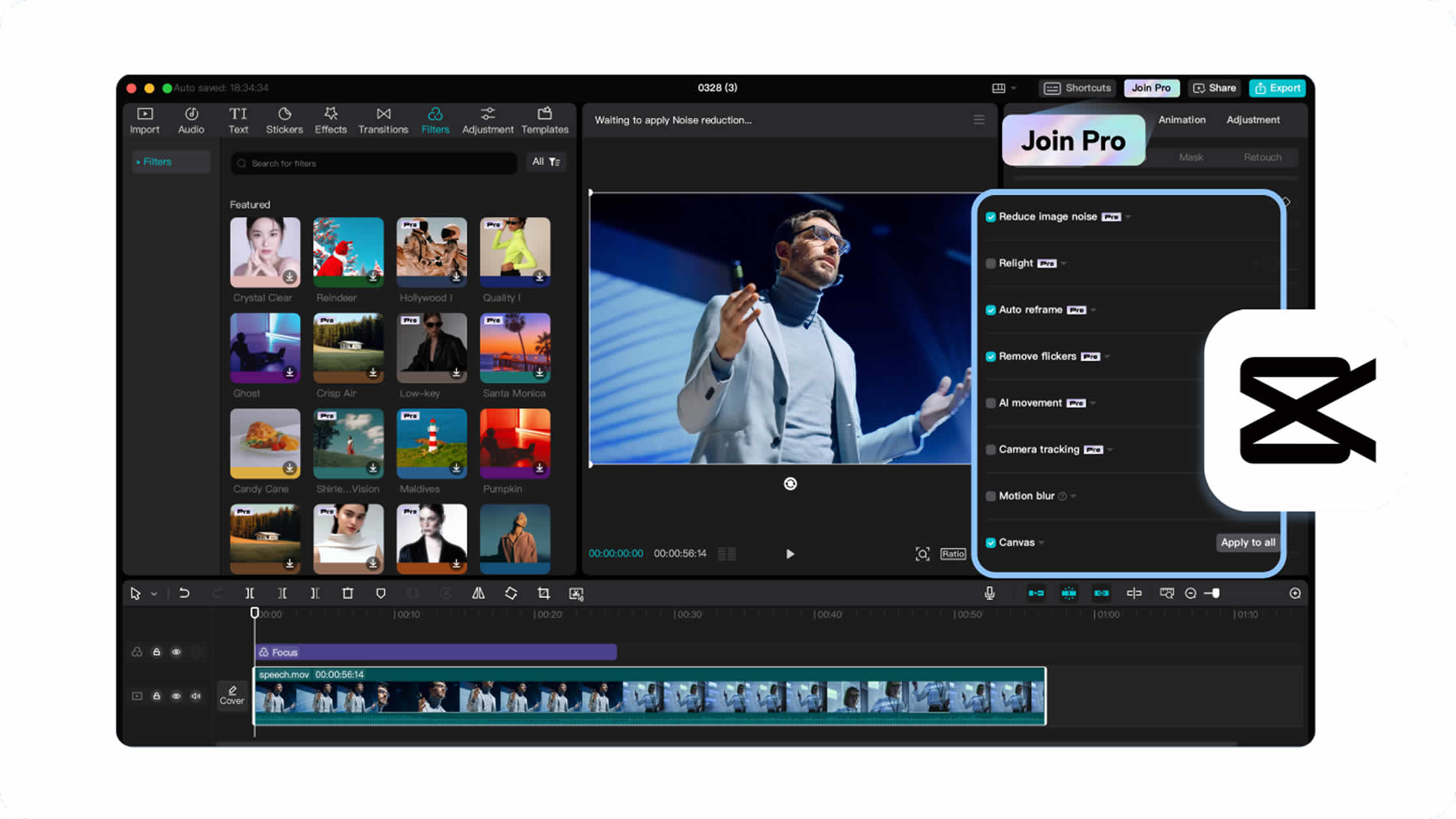Image resolution: width=1456 pixels, height=819 pixels.
Task: Select the Crystal Clear filter thumbnail
Action: 265,252
